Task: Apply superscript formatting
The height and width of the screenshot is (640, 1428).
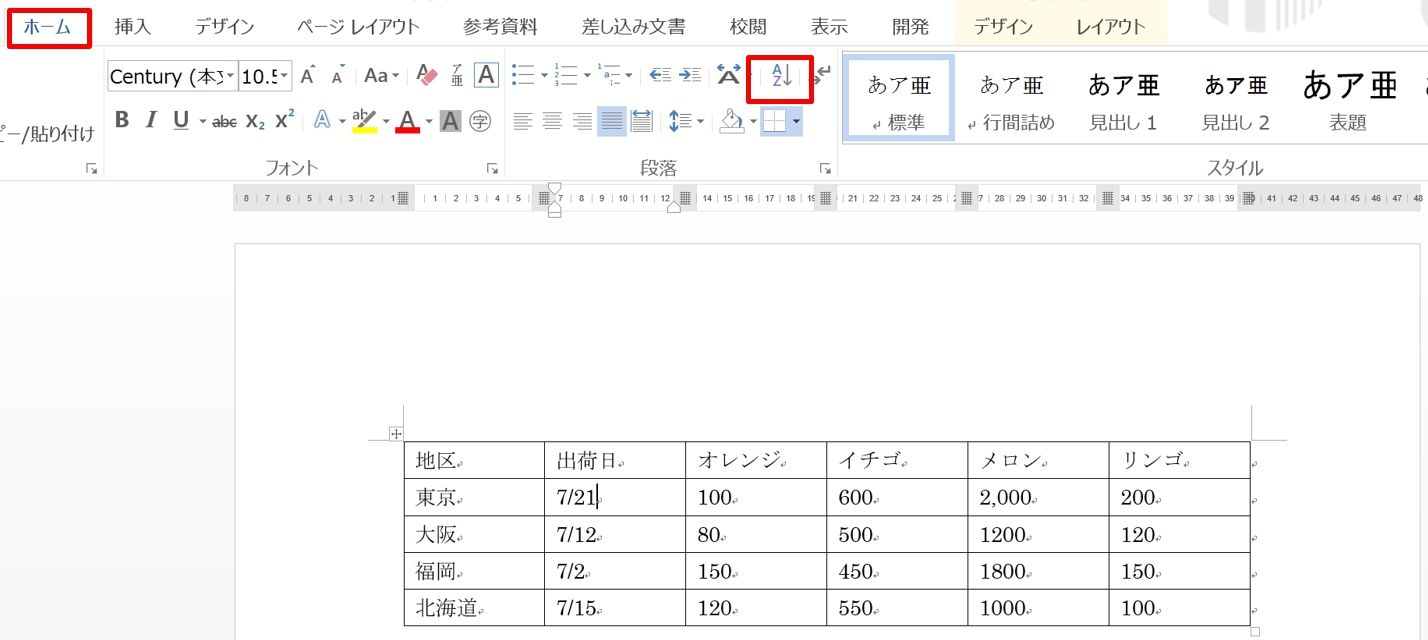Action: 285,121
